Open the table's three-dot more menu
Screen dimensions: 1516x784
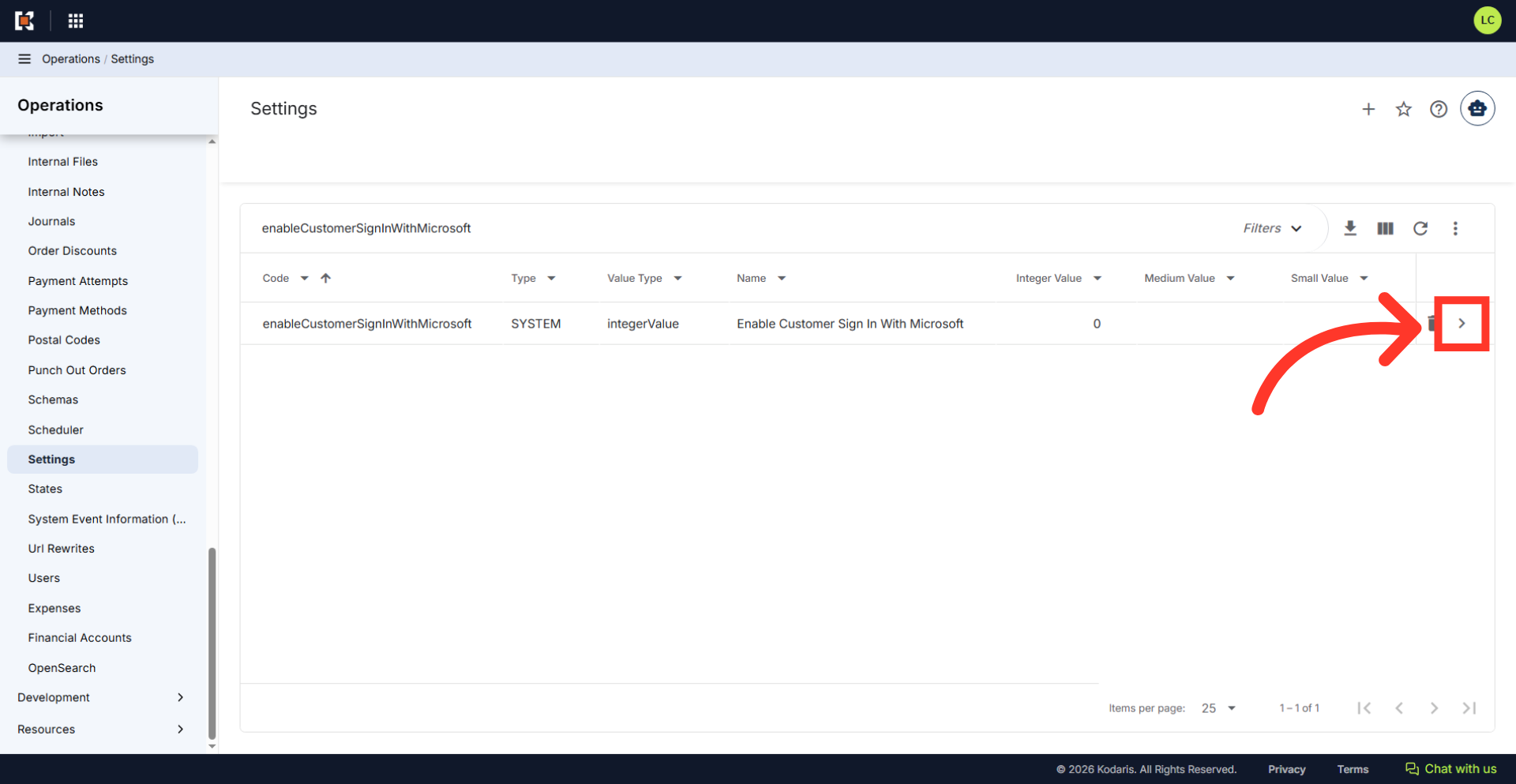[1455, 228]
